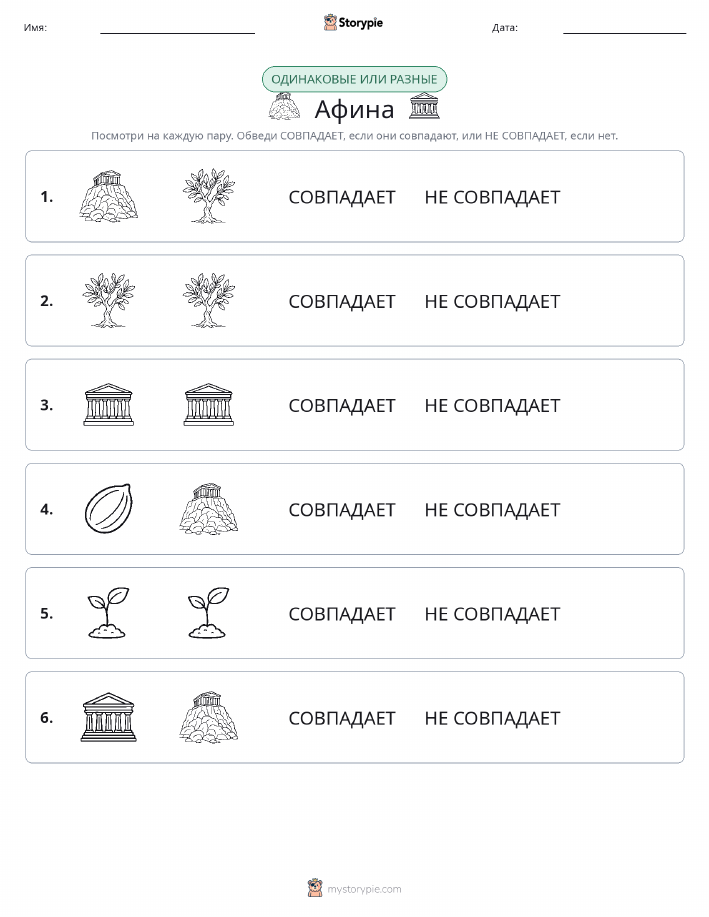709x917 pixels.
Task: Choose СОВПАДАЕТ for row 3
Action: [342, 405]
